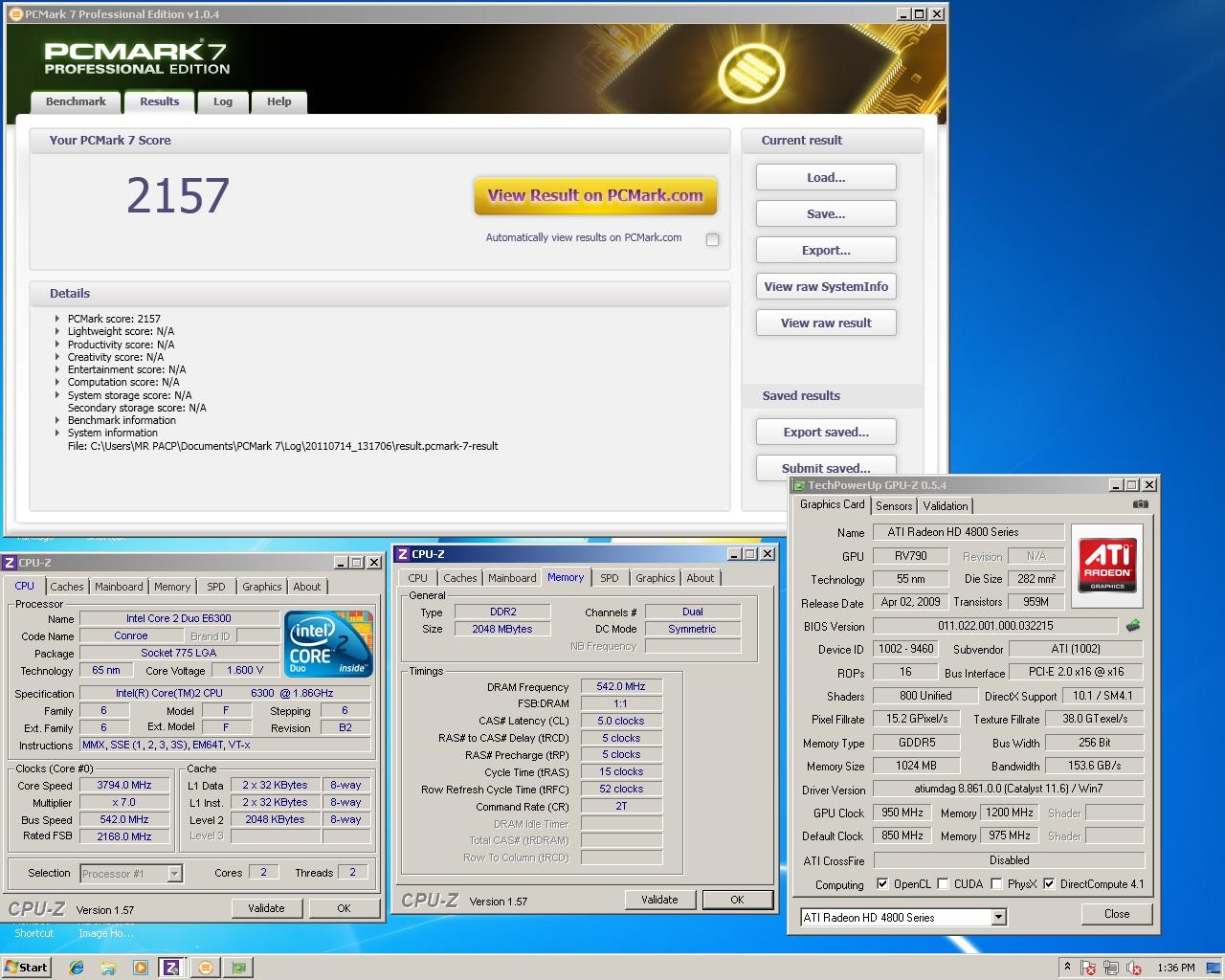Switch to PCMark Benchmark tab
Screen dimensions: 1225x980
(x=76, y=101)
